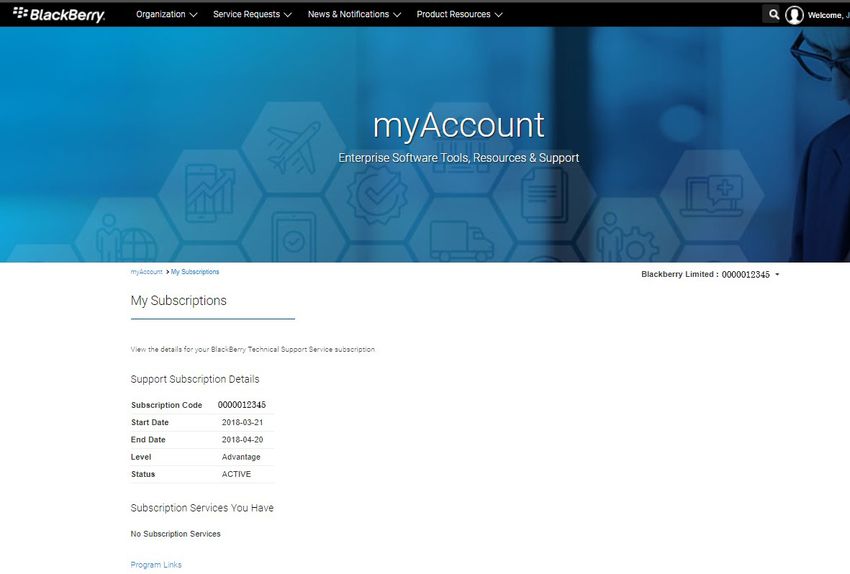The width and height of the screenshot is (850, 574).
Task: Click the My Subscriptions heading
Action: 178,300
